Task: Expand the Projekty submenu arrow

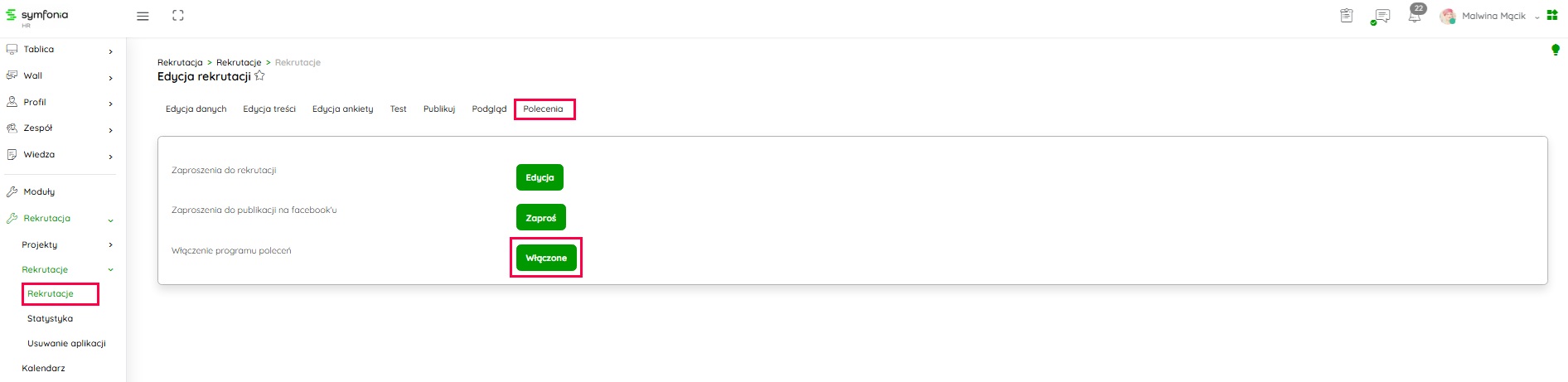Action: coord(110,245)
